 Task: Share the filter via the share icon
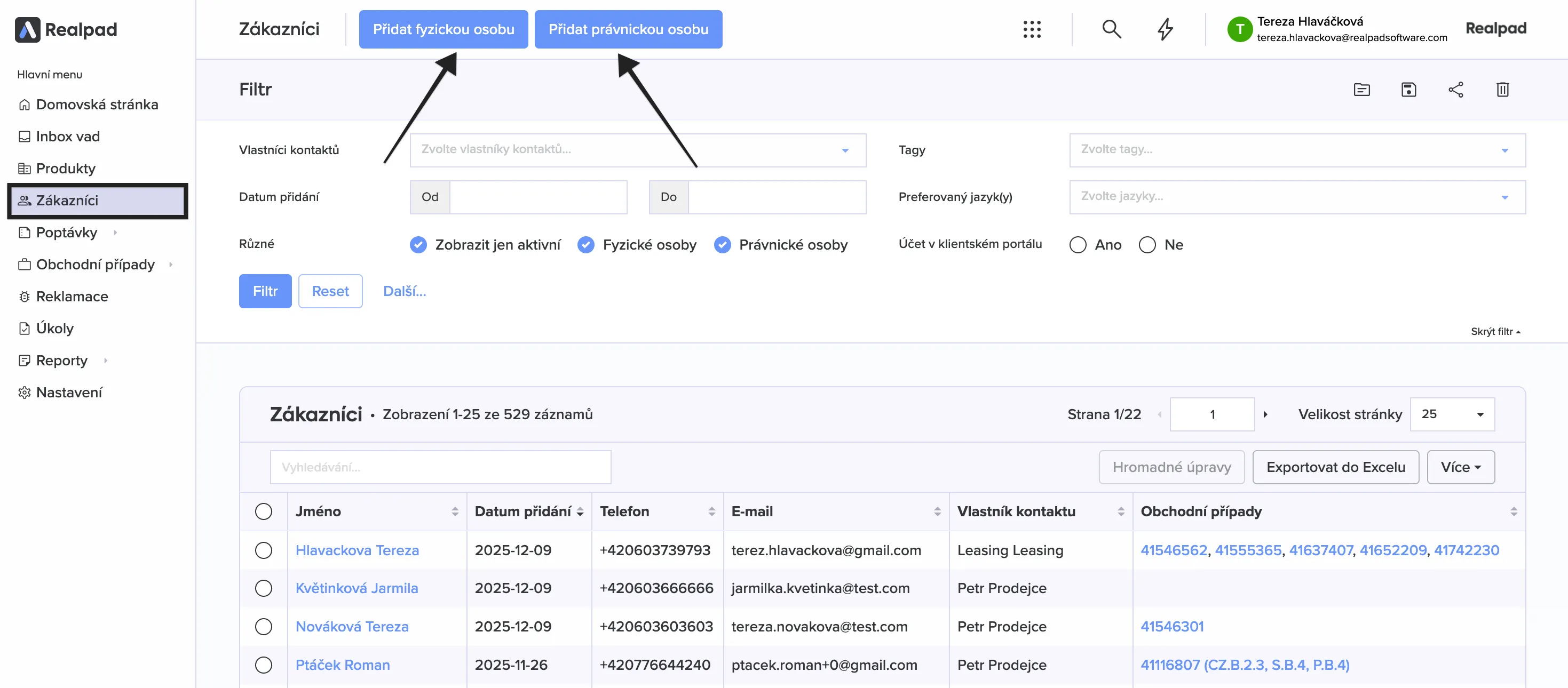pos(1455,90)
